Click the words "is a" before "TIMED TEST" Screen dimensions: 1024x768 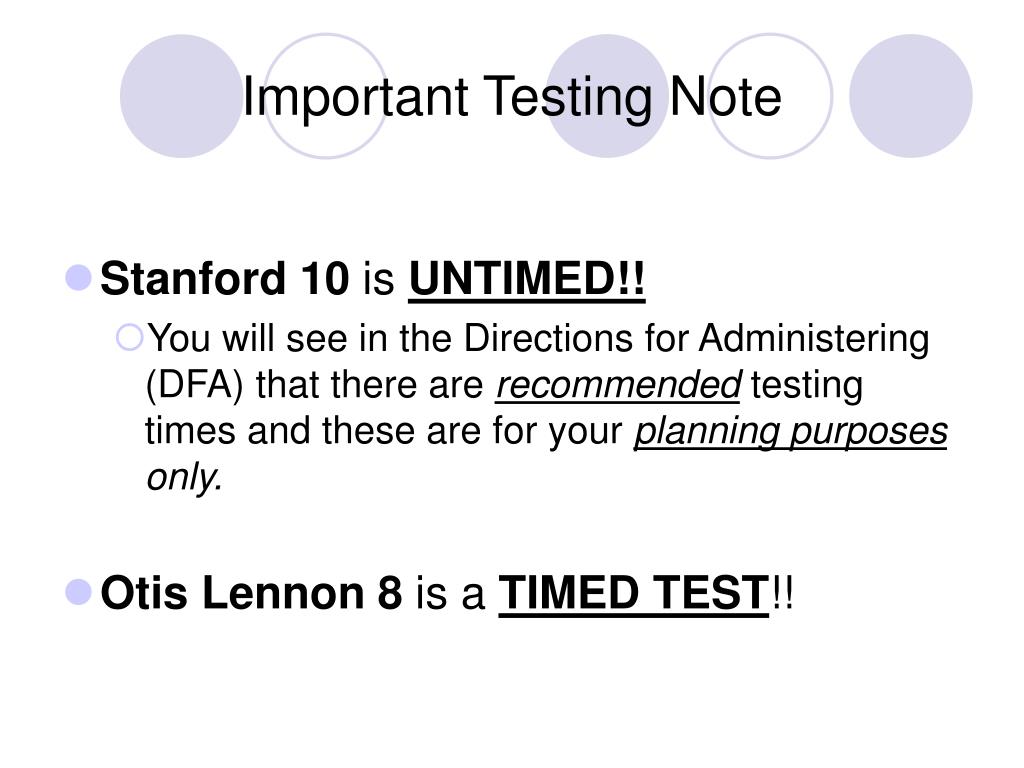click(x=450, y=594)
